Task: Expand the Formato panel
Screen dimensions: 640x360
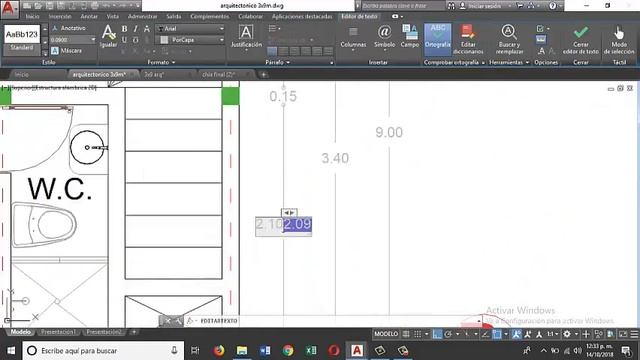Action: click(x=161, y=62)
